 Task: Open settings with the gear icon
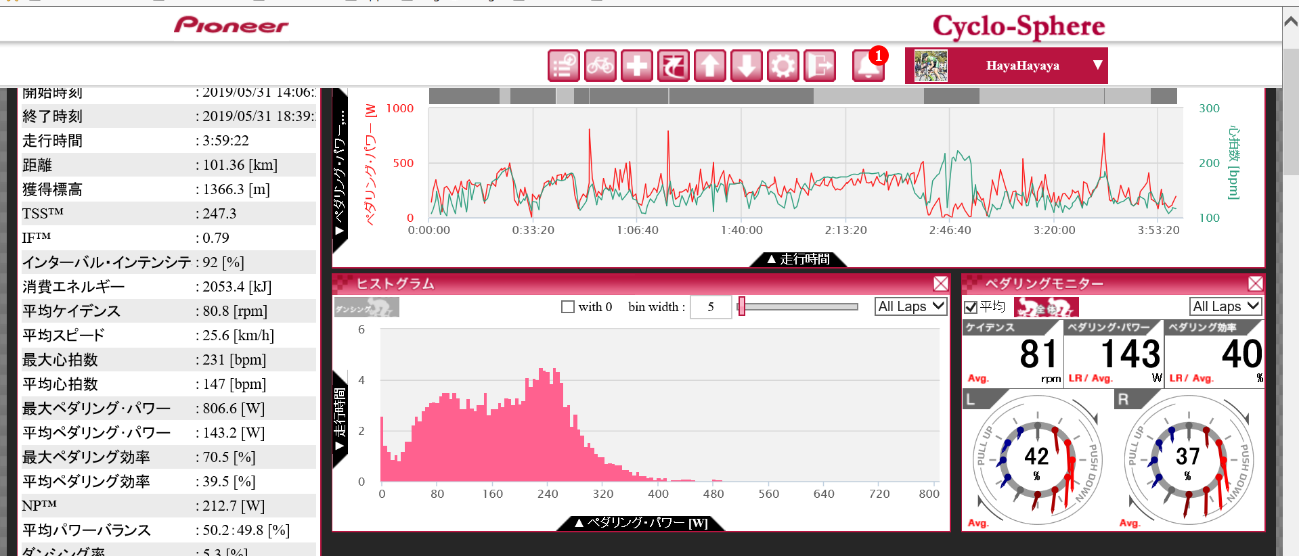782,66
